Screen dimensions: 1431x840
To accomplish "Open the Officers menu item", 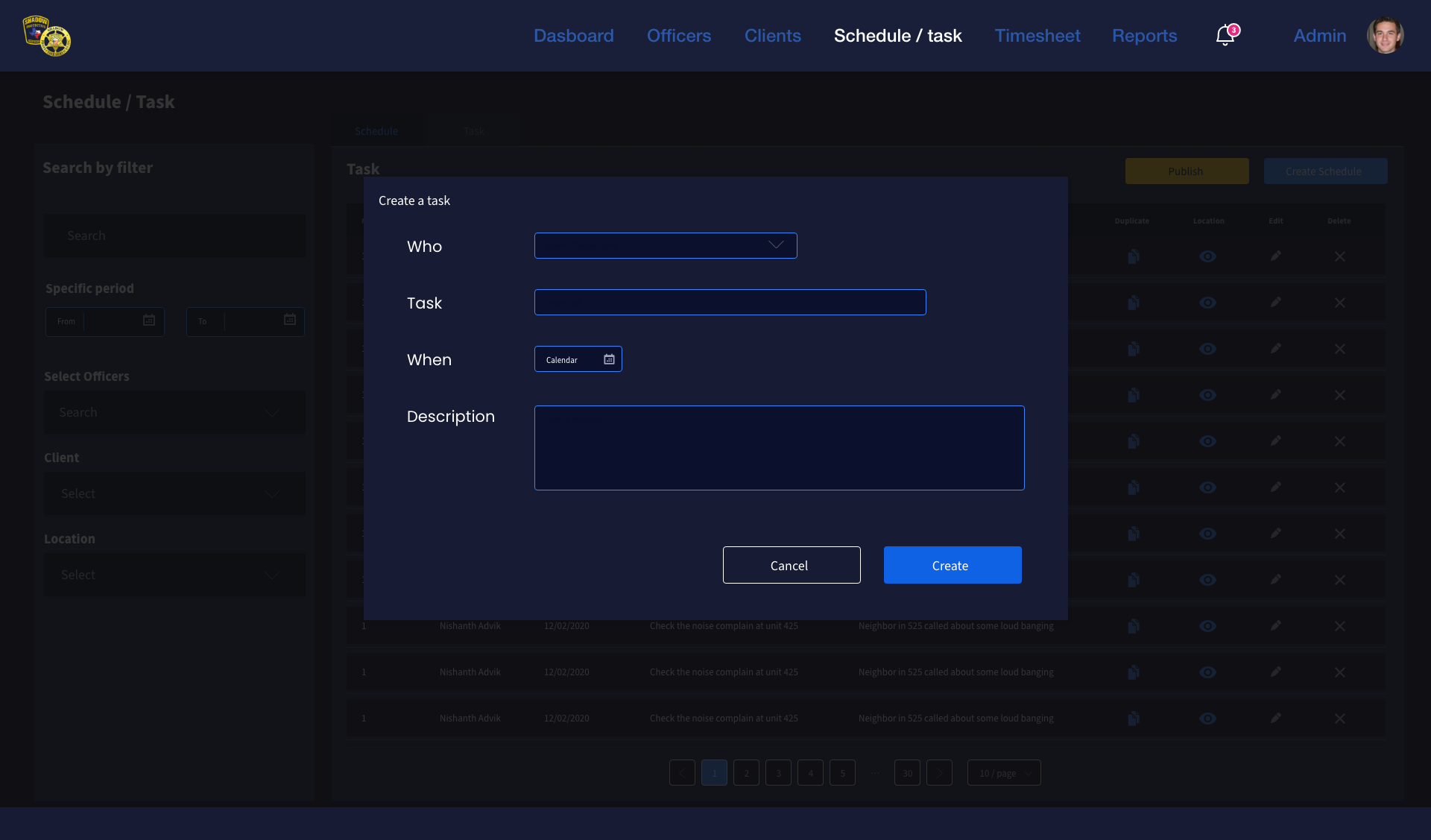I will click(x=678, y=35).
